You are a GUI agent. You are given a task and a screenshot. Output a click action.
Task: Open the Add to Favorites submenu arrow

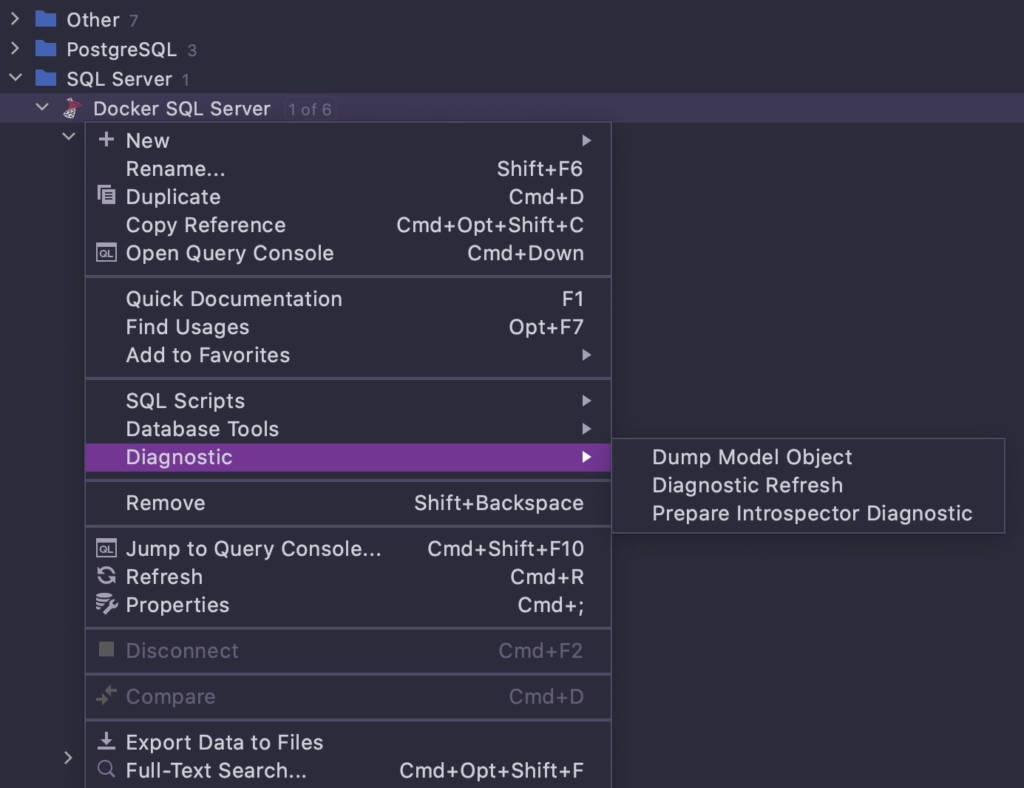(x=586, y=355)
